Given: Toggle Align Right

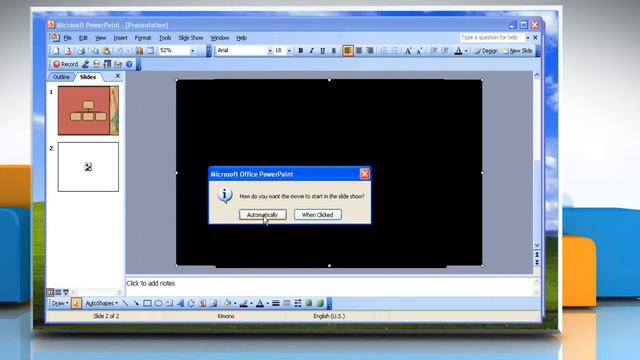Looking at the screenshot, I should pyautogui.click(x=370, y=51).
